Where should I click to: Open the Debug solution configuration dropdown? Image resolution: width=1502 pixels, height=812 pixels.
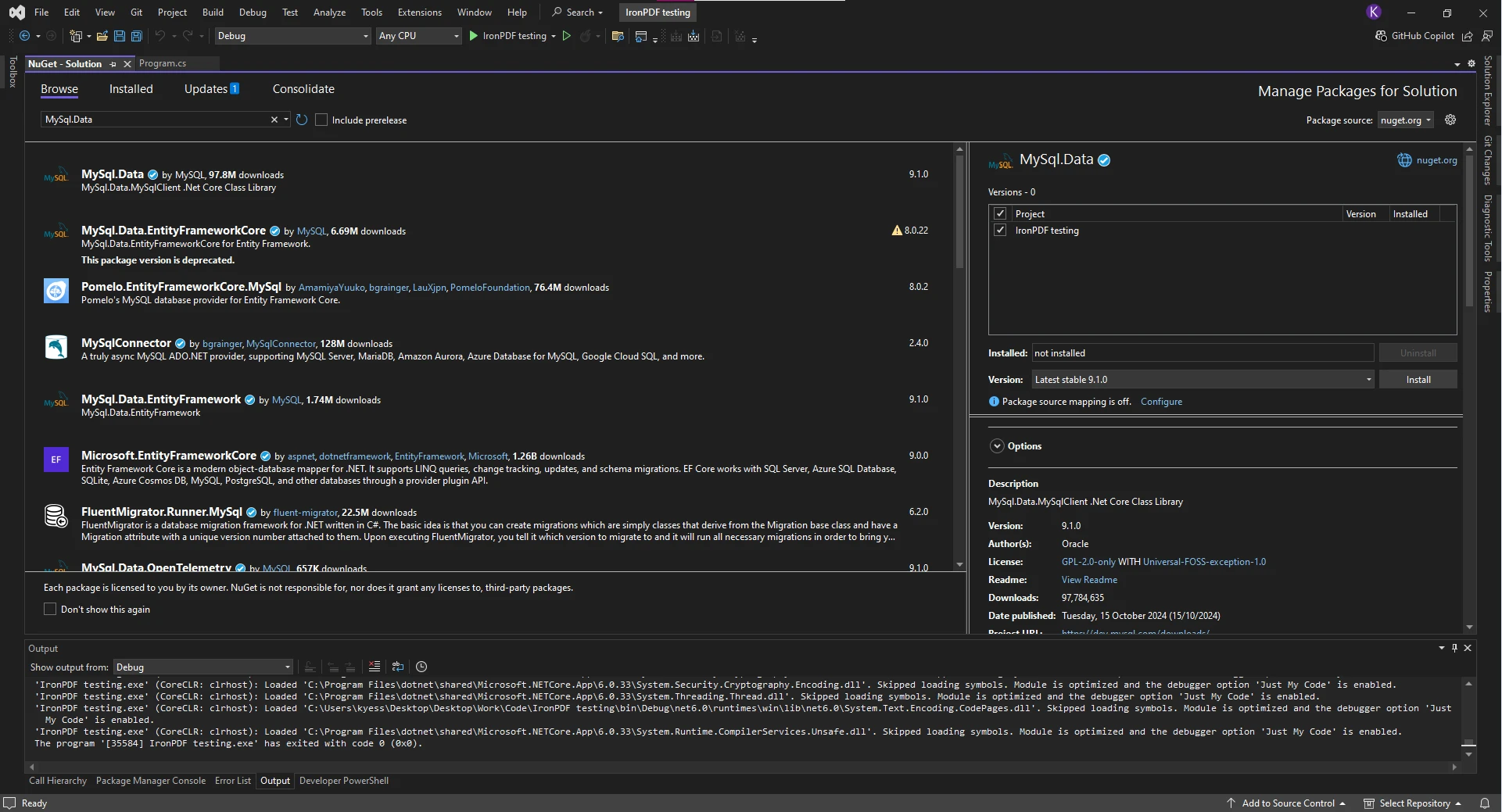click(293, 36)
